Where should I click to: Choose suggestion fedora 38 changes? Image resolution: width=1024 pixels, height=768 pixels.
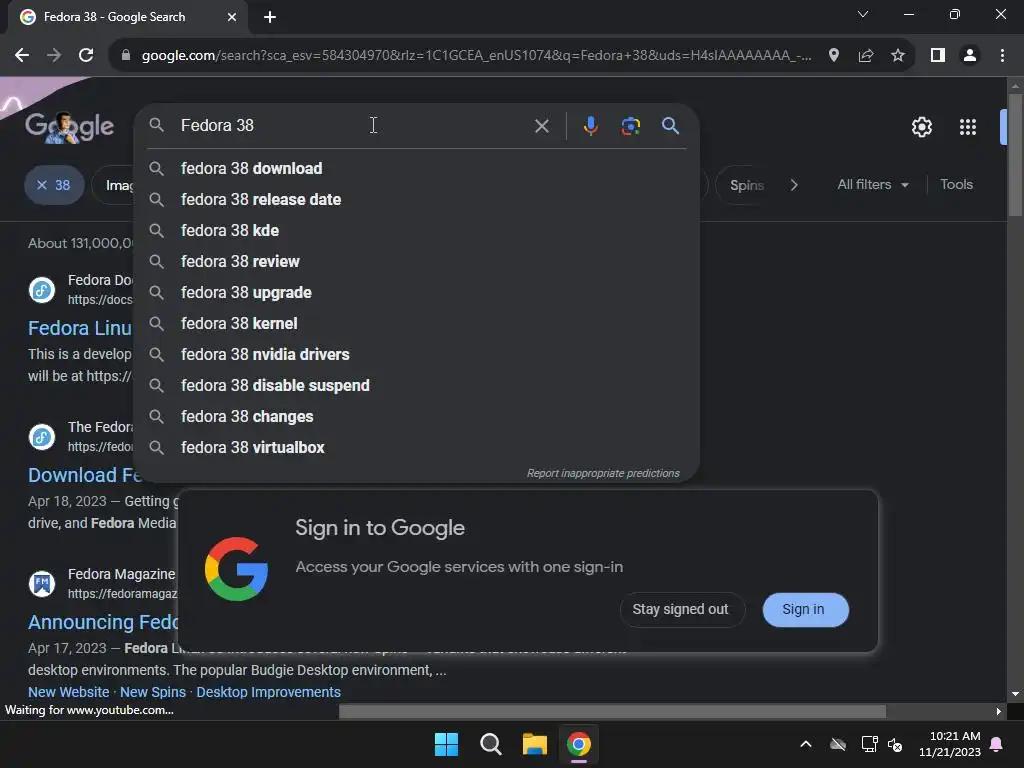coord(417,417)
